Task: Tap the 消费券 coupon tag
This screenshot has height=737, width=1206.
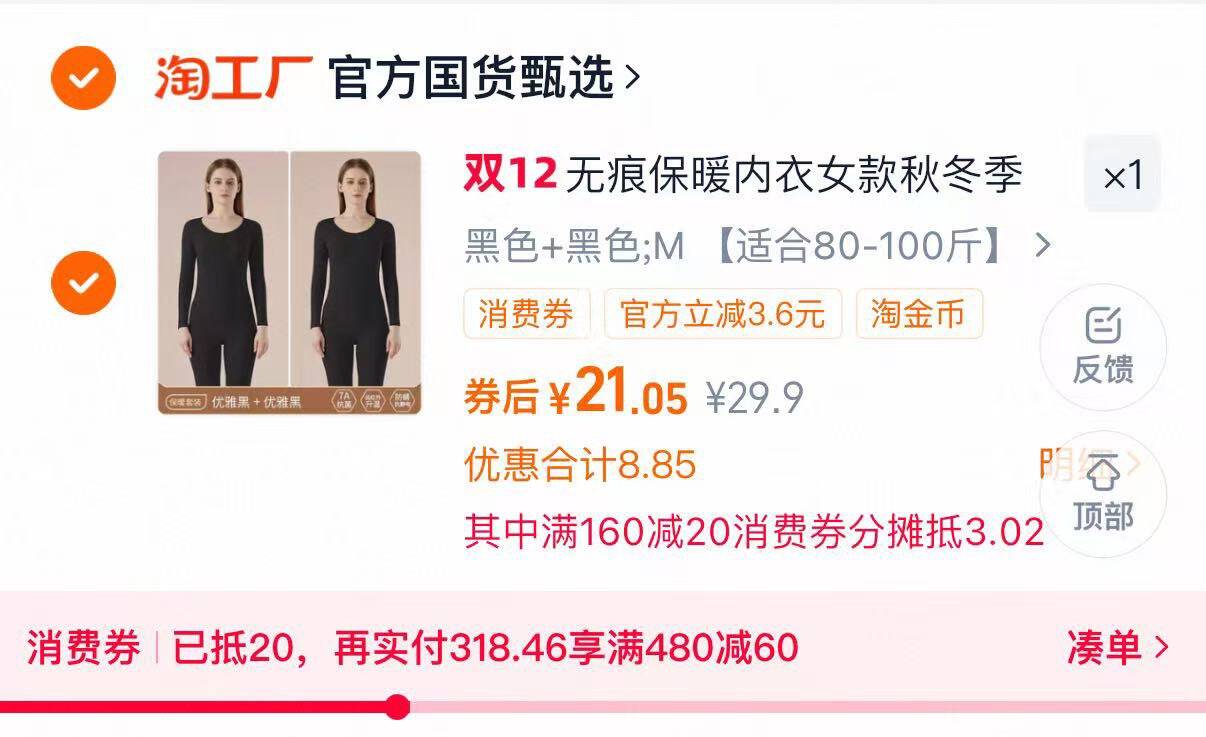Action: (526, 314)
